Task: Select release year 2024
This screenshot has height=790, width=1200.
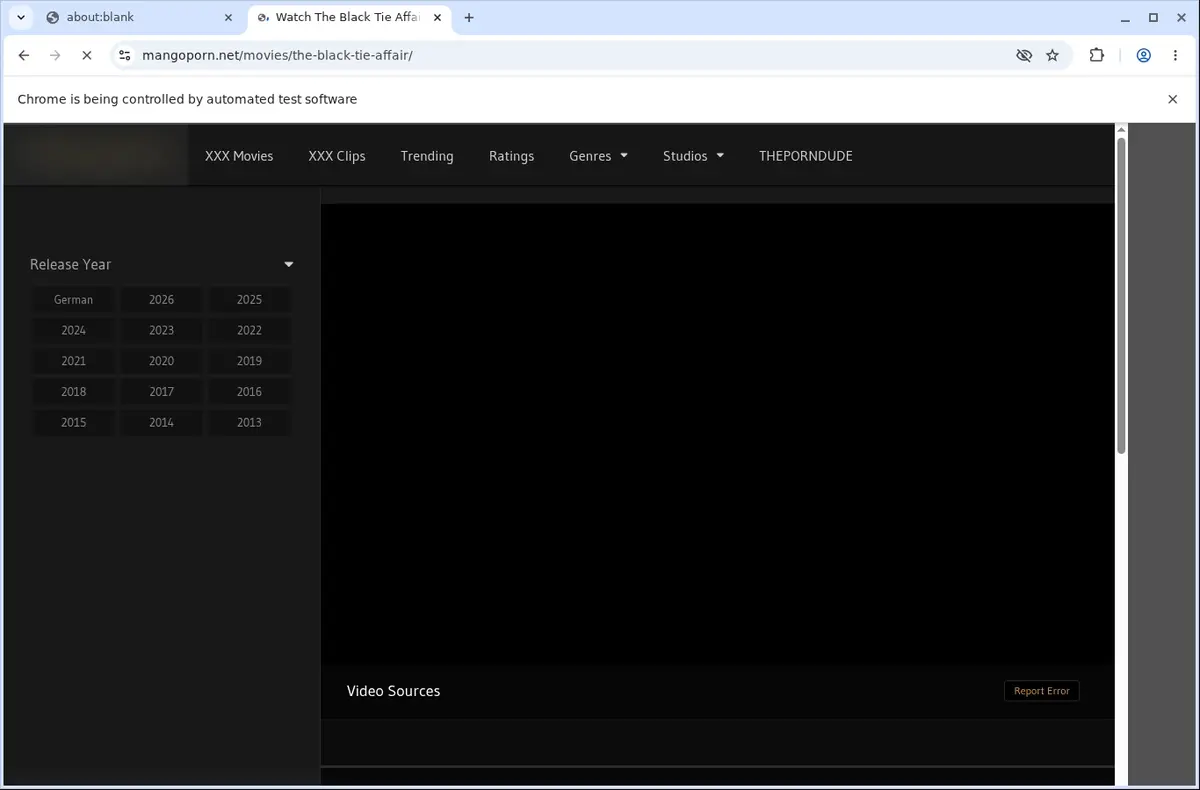Action: coord(74,331)
